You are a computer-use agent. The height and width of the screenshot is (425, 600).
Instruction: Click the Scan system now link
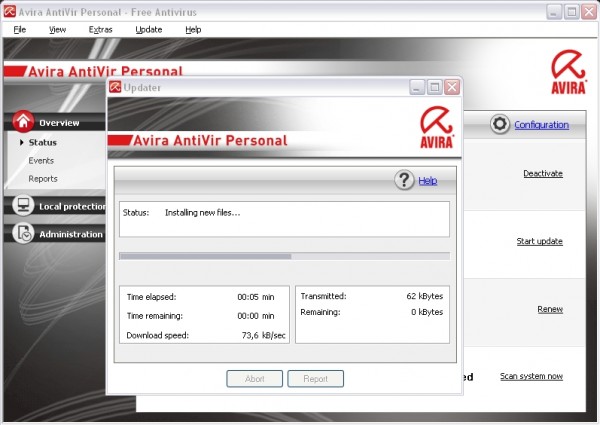click(x=532, y=376)
